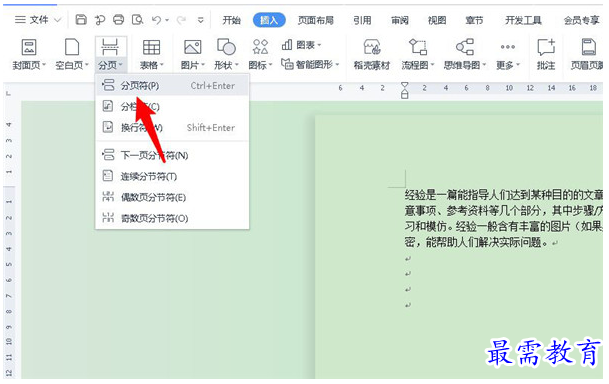
Task: Insert a 空白页 blank page
Action: 72,54
